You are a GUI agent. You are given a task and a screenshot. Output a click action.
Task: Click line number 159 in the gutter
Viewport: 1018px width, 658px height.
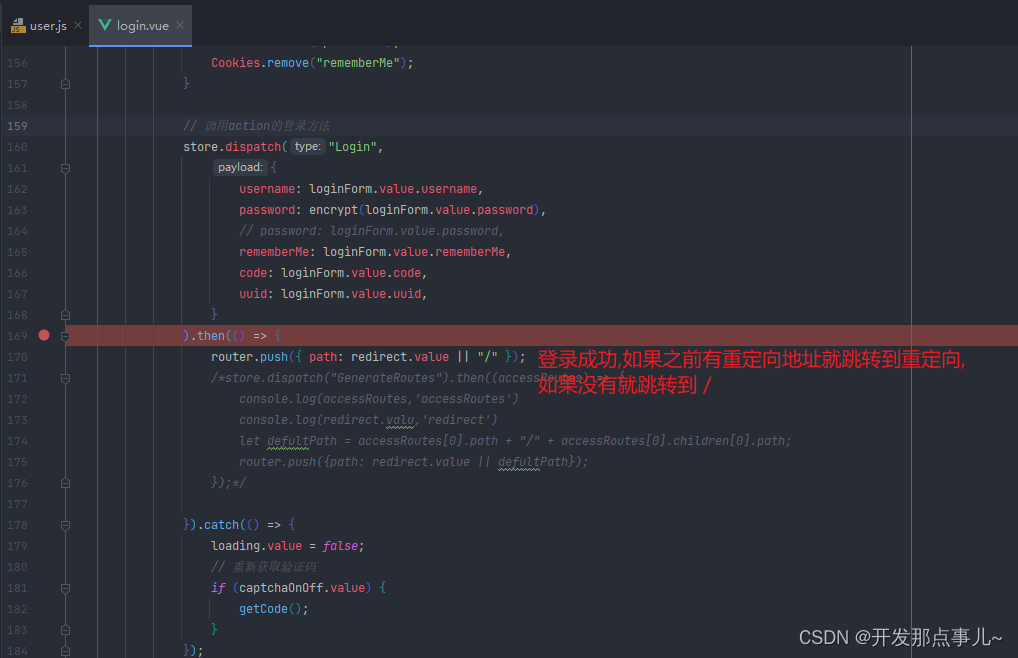[18, 126]
